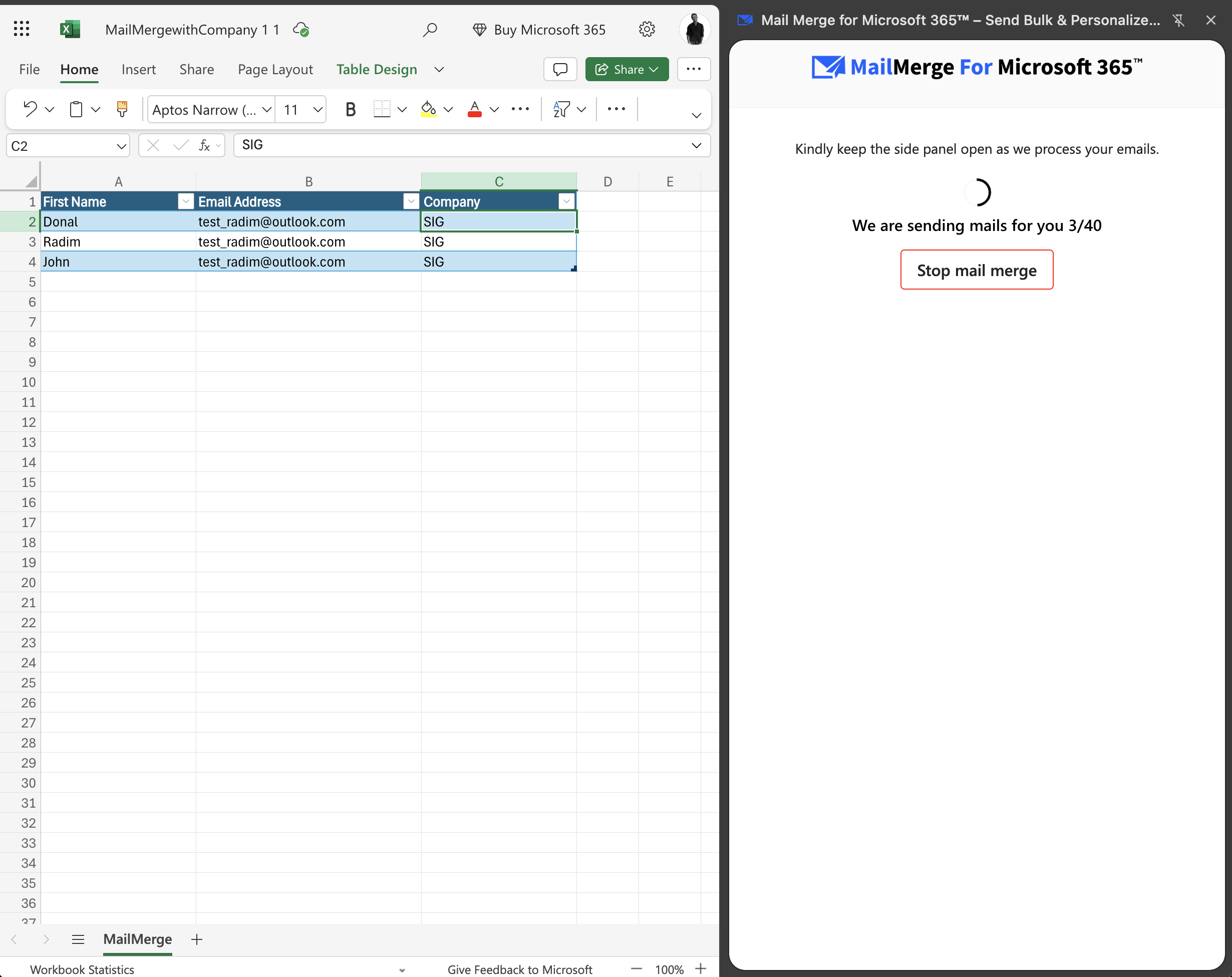Show more ribbon tabs chevron
The width and height of the screenshot is (1232, 977).
(439, 69)
